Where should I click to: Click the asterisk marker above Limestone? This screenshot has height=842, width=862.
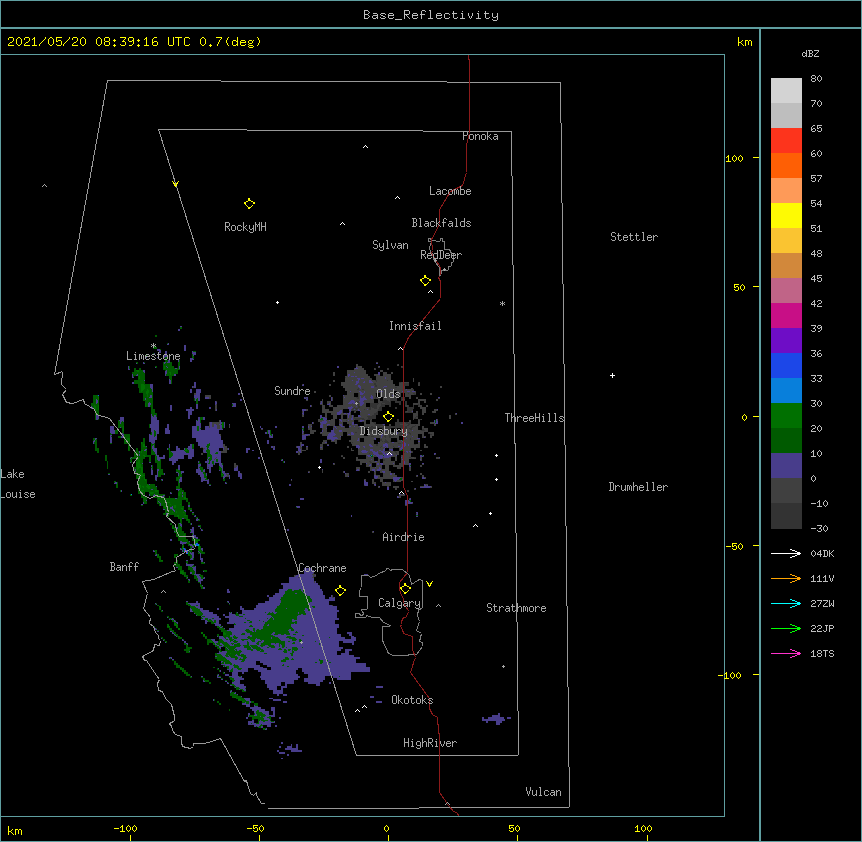tap(153, 346)
